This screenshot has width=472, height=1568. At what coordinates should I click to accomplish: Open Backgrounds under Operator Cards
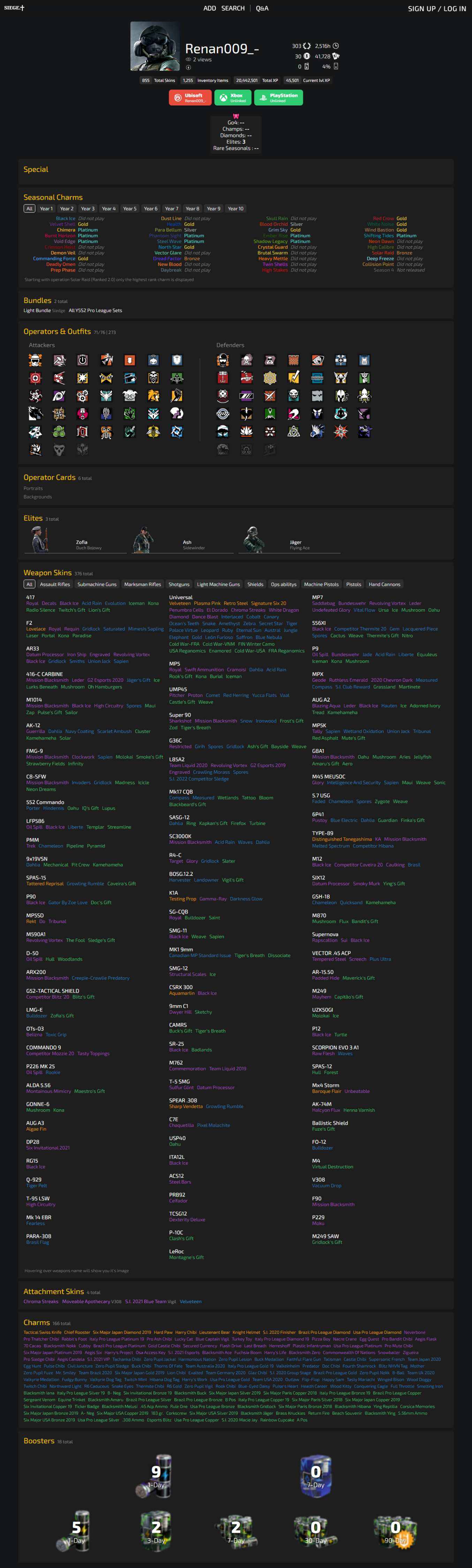click(x=38, y=497)
